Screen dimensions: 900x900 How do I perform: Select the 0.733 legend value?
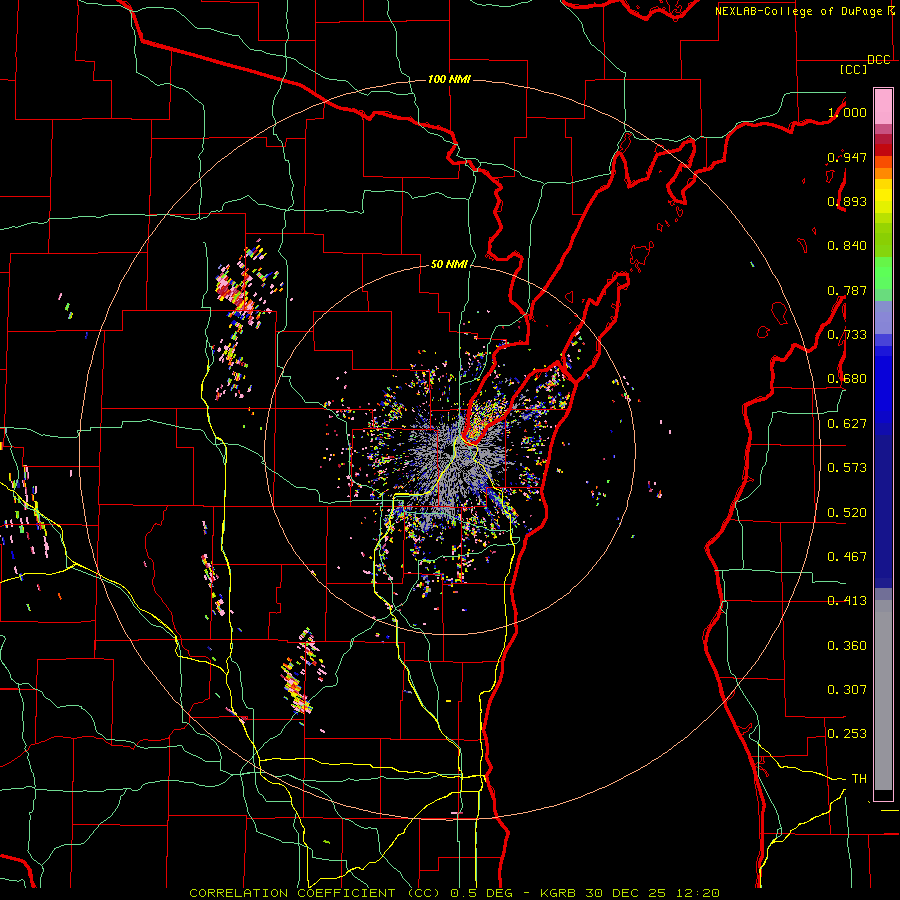click(847, 335)
